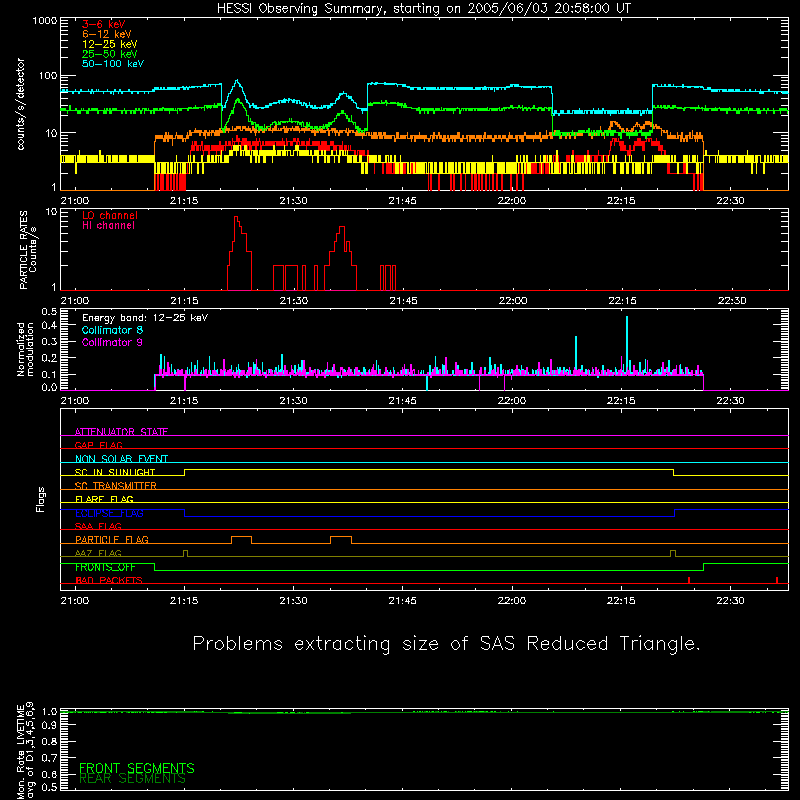Click the '0.9' tick on livetime axis
Screen dimensions: 800x800
(x=49, y=725)
